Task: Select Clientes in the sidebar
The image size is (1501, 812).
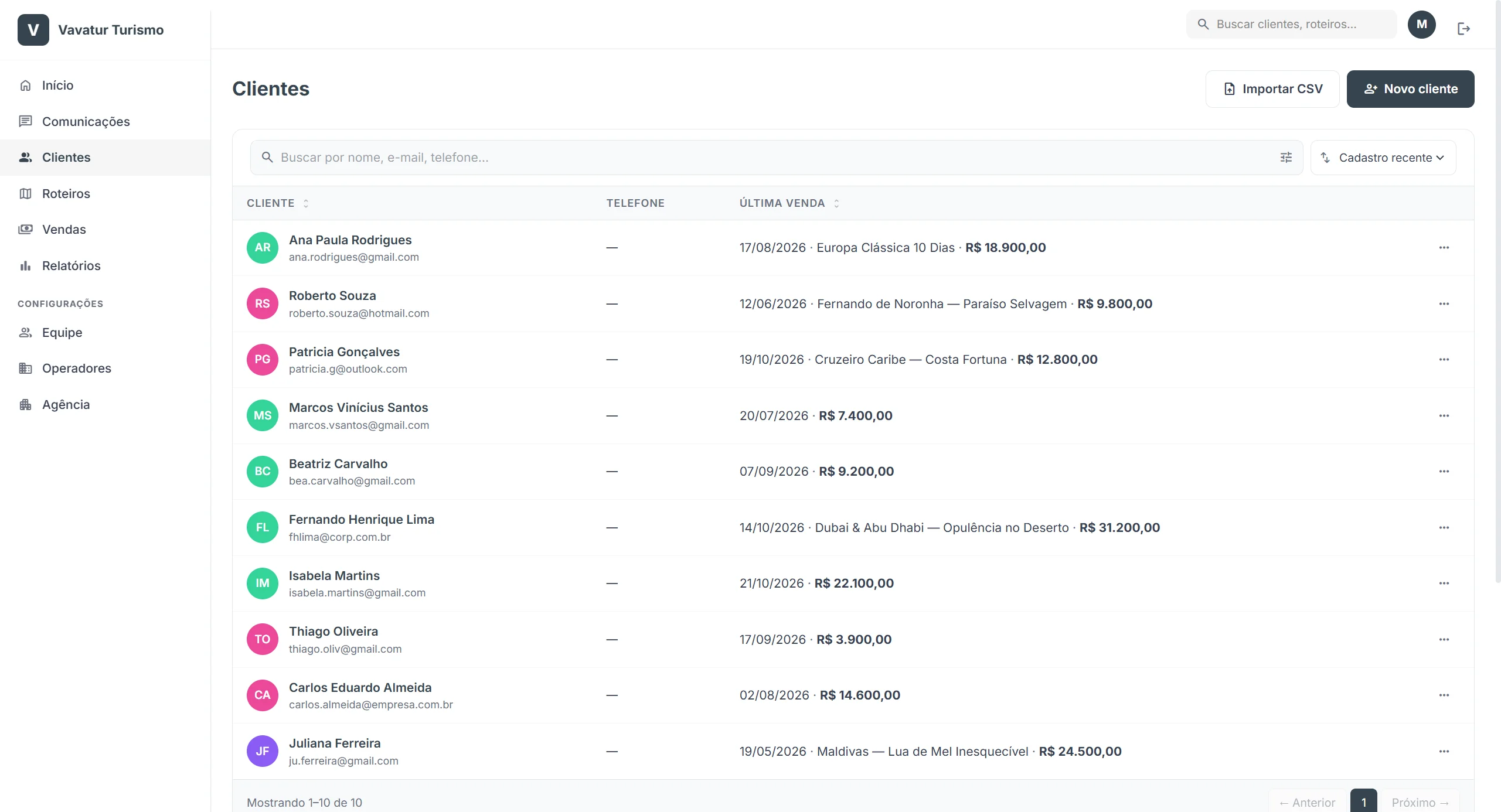Action: coord(105,158)
